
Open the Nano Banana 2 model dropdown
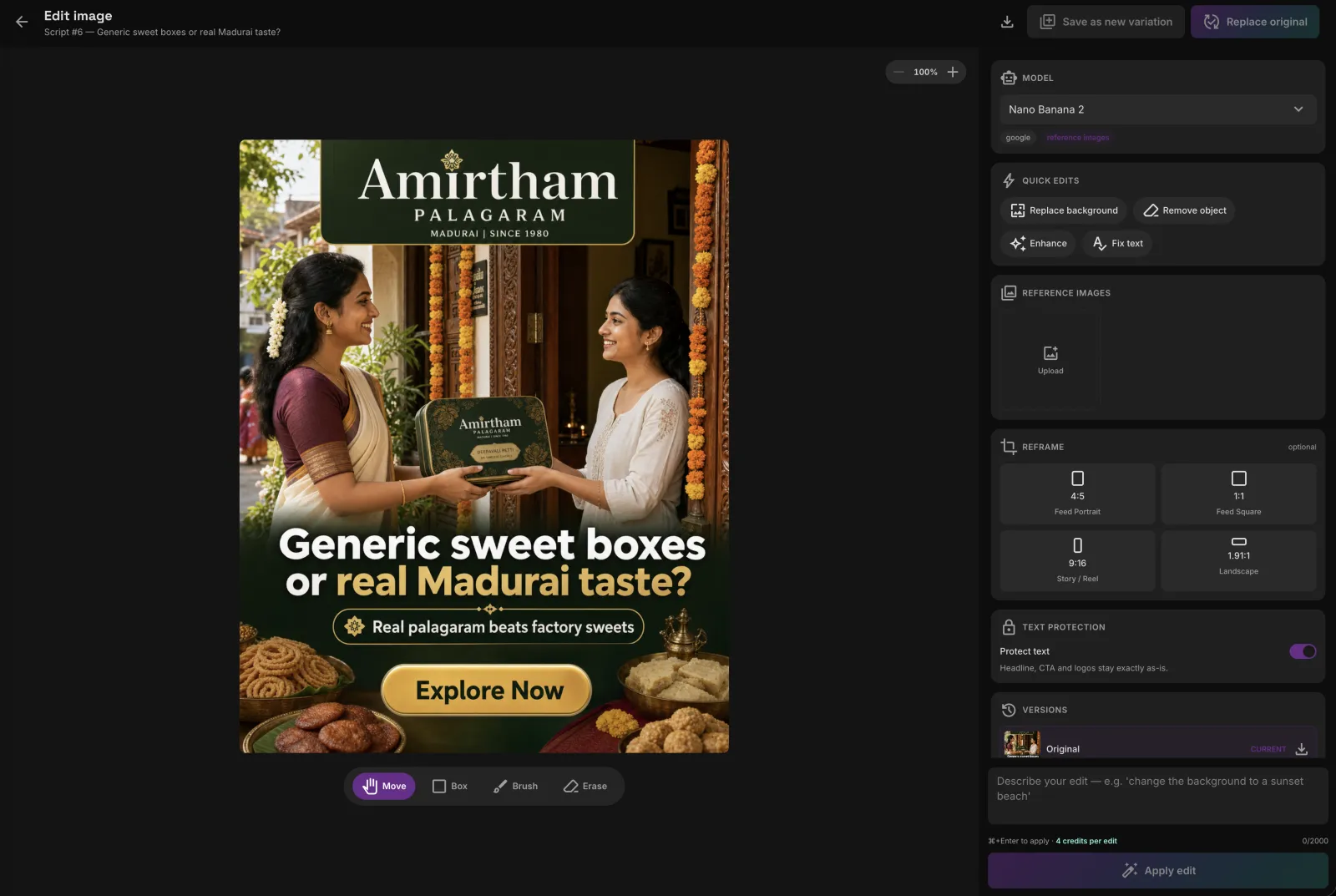[1157, 109]
